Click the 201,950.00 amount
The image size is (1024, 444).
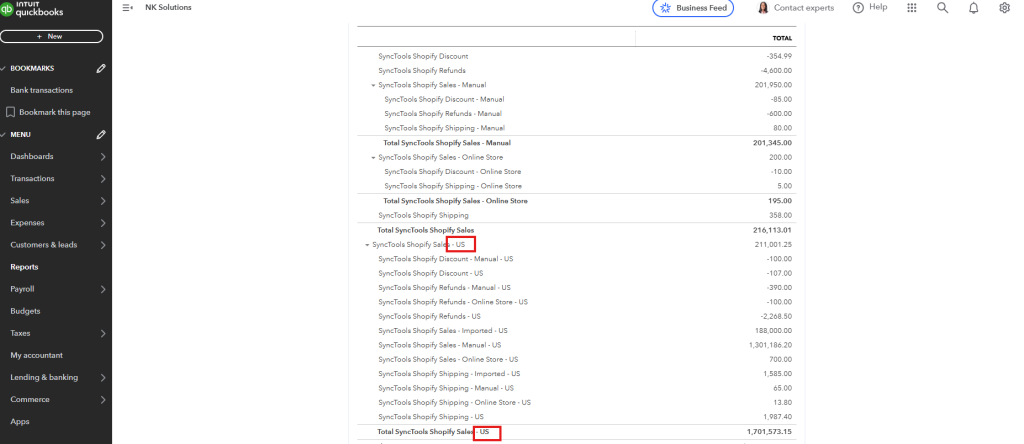point(773,85)
